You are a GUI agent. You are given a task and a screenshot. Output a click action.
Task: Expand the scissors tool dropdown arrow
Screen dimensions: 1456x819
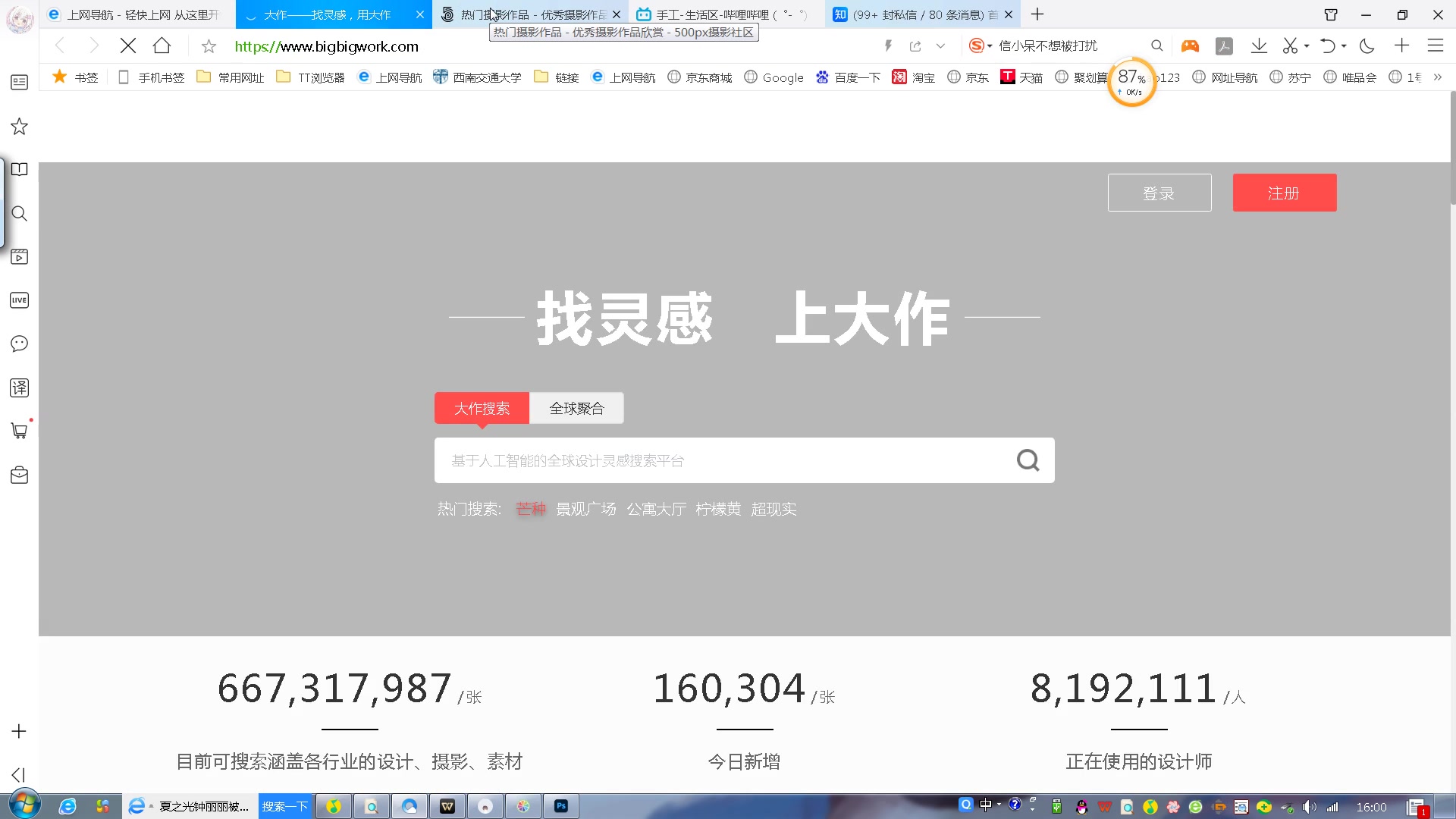click(1307, 45)
